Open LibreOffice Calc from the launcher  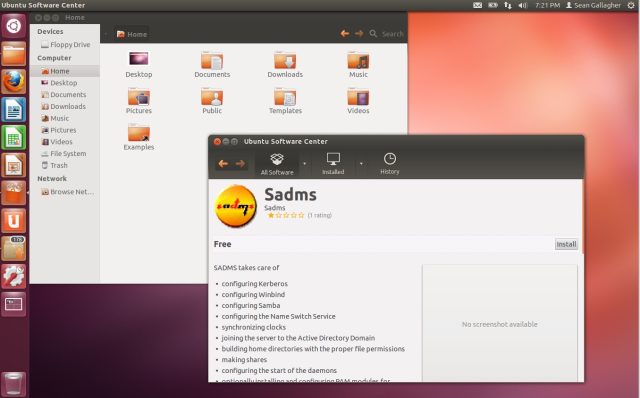pos(14,137)
